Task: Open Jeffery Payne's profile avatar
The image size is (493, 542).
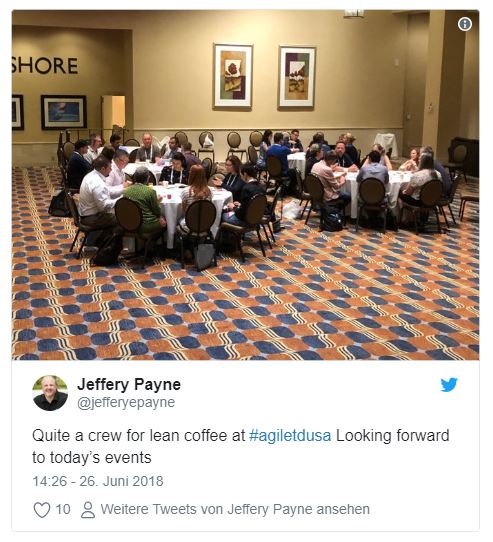Action: tap(50, 393)
